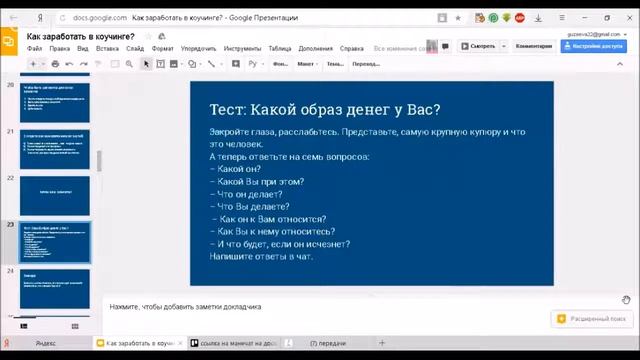Open the Правка menu

(x=60, y=49)
